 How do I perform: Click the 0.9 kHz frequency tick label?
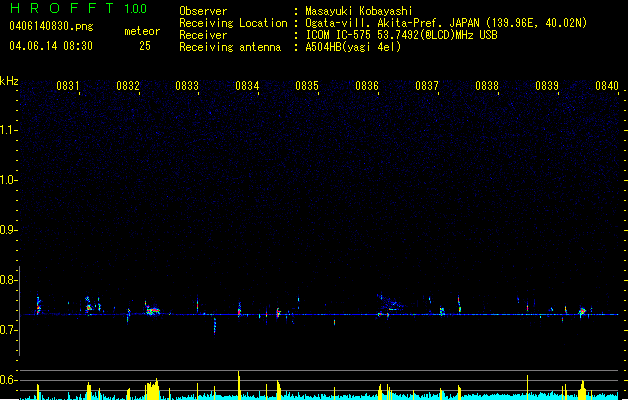coord(8,230)
